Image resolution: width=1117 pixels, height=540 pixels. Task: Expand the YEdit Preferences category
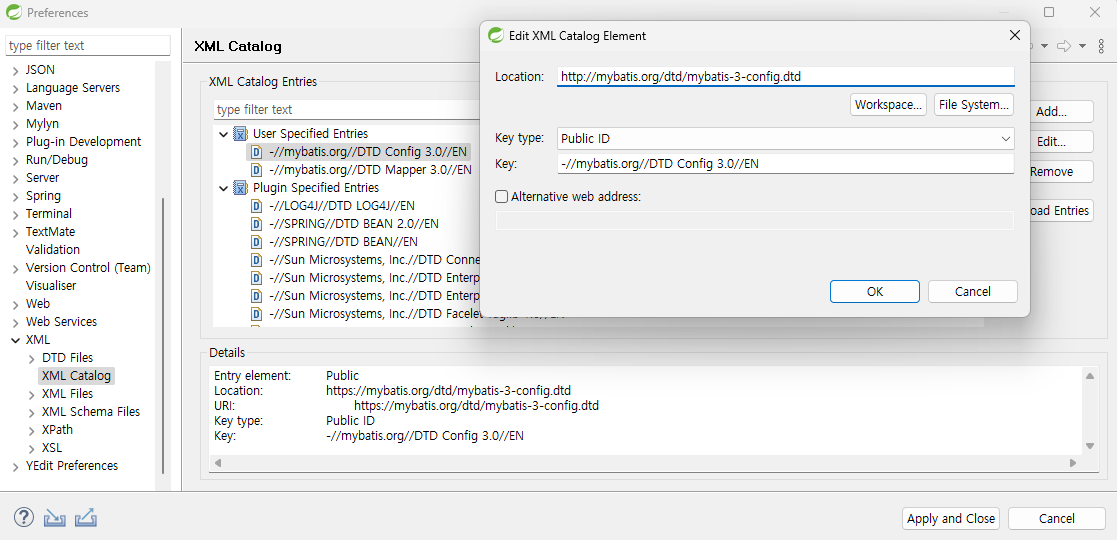[x=15, y=466]
